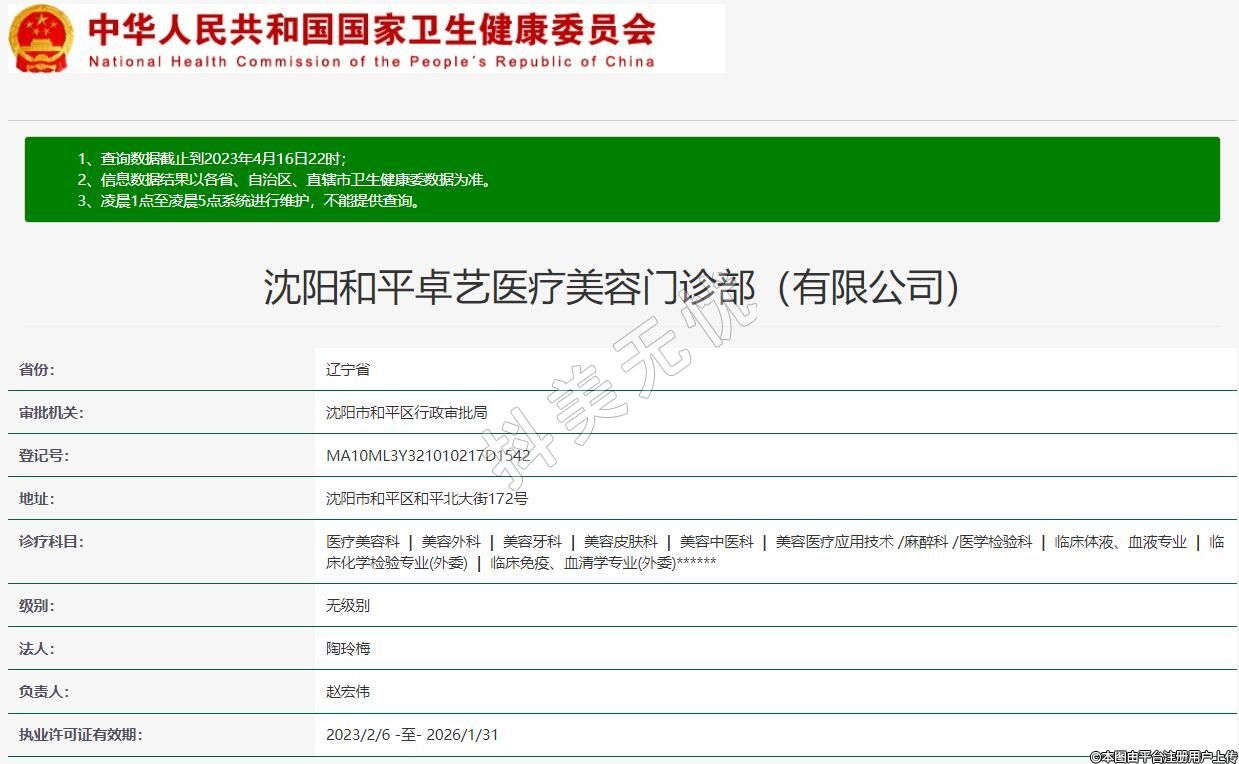1239x764 pixels.
Task: Click the 沈阳市和平区行政审批局 approval authority value
Action: (x=406, y=412)
